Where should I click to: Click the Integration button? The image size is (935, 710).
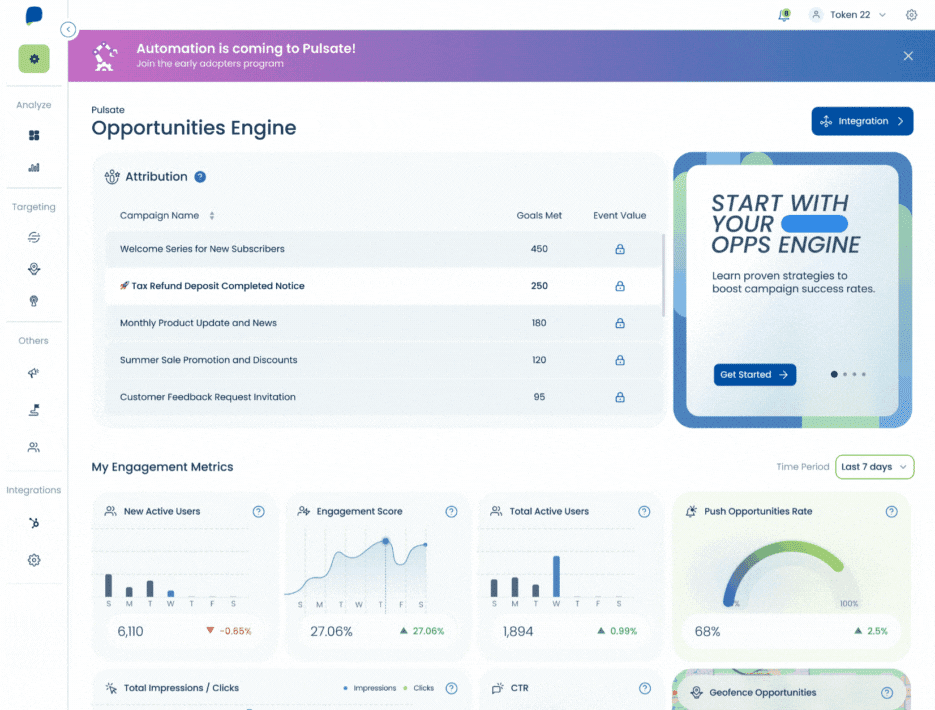(x=862, y=121)
